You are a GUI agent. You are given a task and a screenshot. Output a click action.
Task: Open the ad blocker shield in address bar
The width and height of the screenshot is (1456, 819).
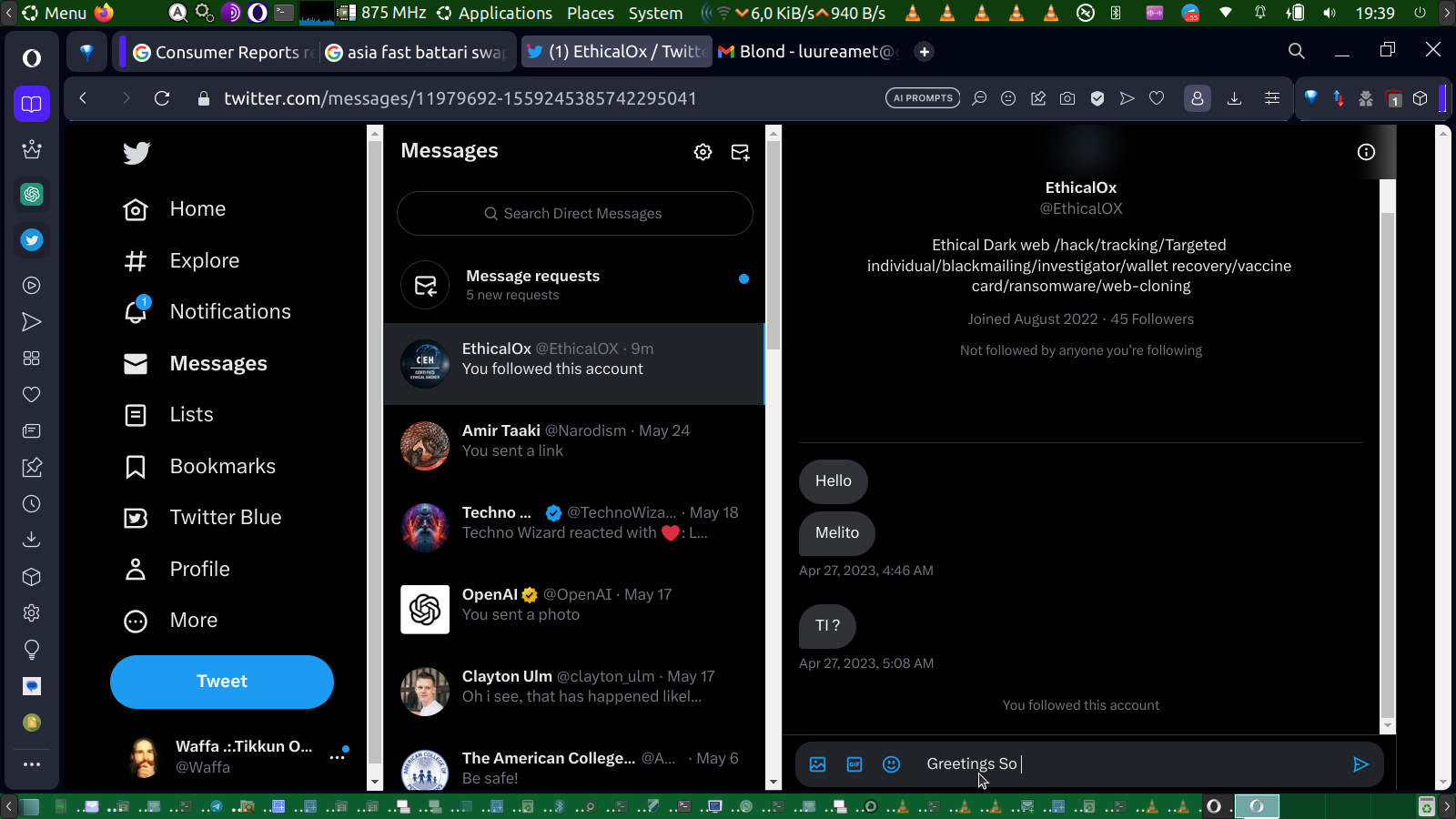pyautogui.click(x=1097, y=98)
